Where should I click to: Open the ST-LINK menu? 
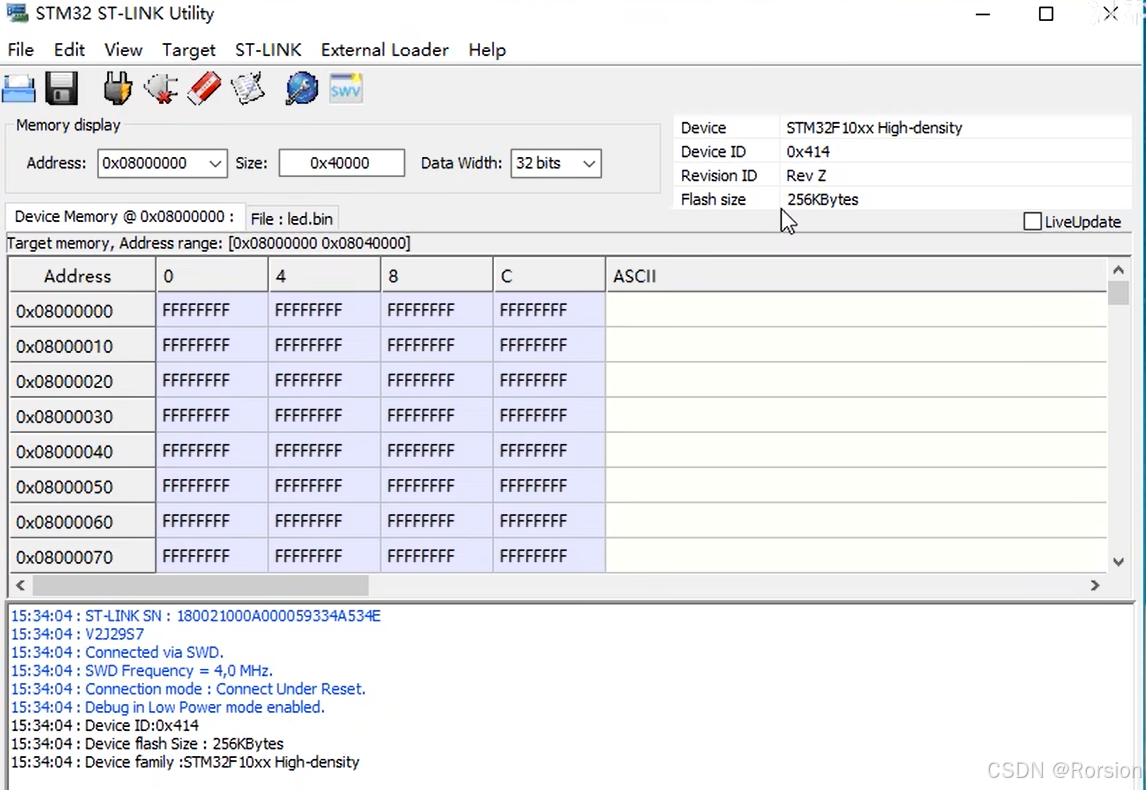268,50
